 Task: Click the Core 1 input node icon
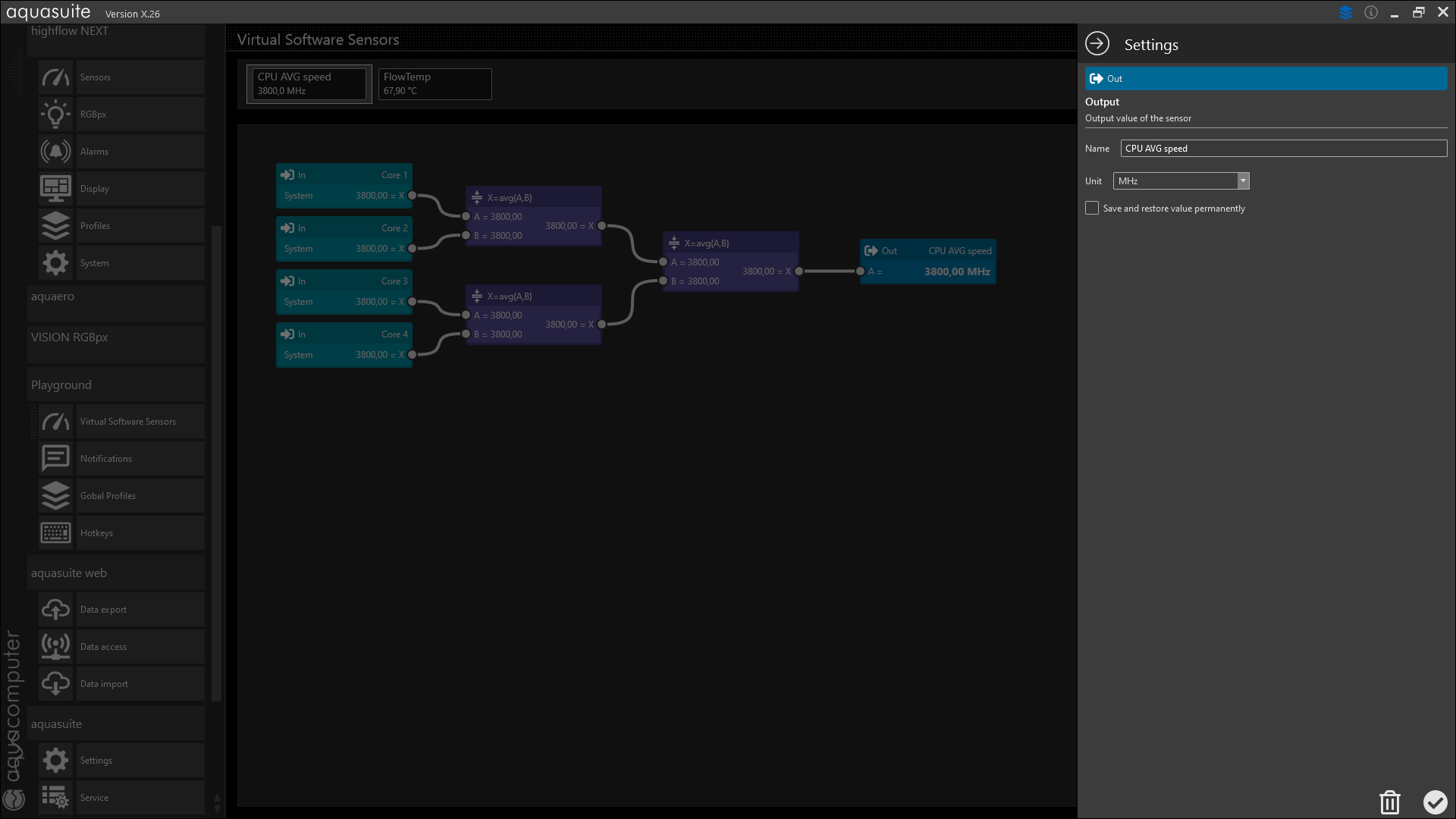tap(287, 175)
